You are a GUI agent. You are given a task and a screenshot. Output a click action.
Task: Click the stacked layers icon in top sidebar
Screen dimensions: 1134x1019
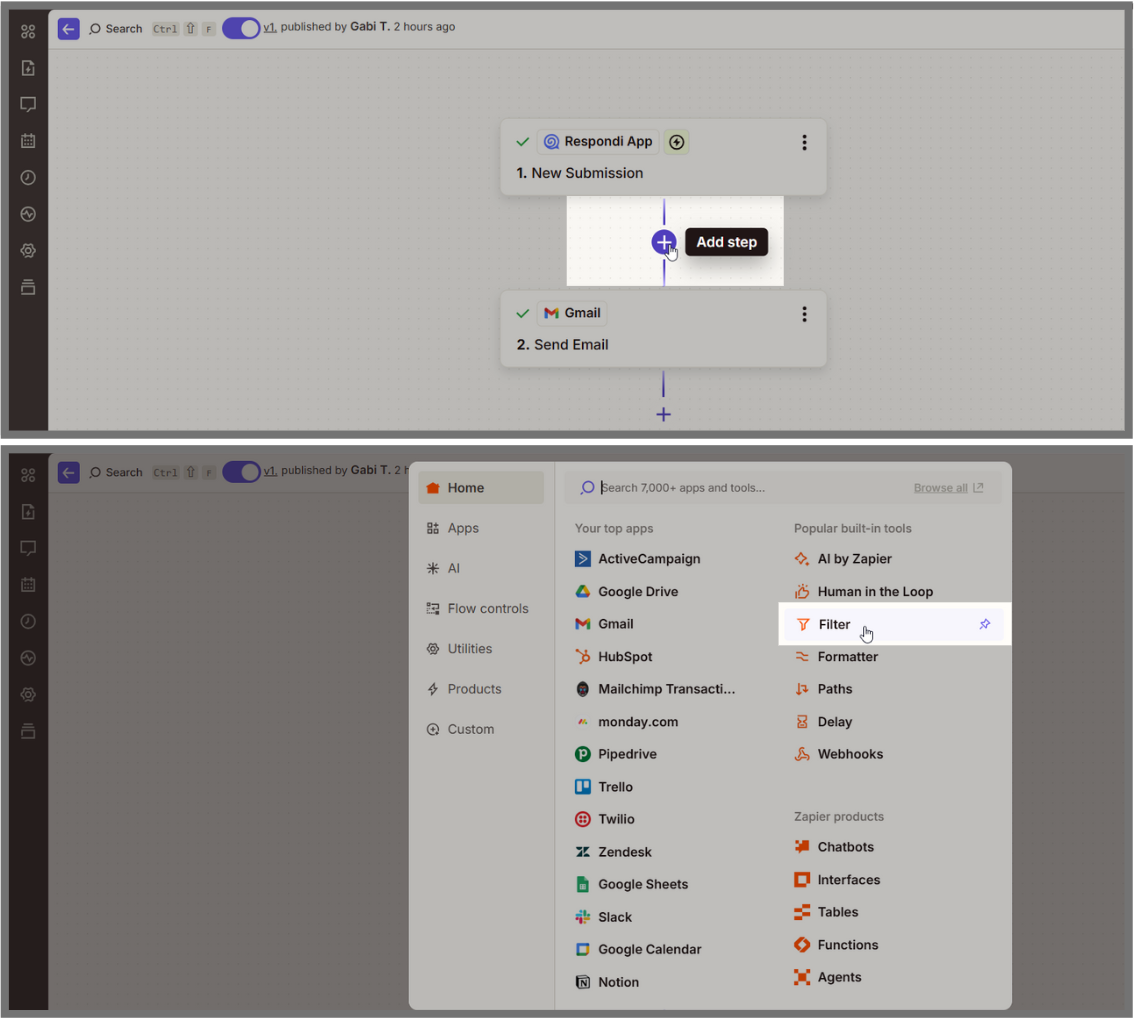click(27, 287)
